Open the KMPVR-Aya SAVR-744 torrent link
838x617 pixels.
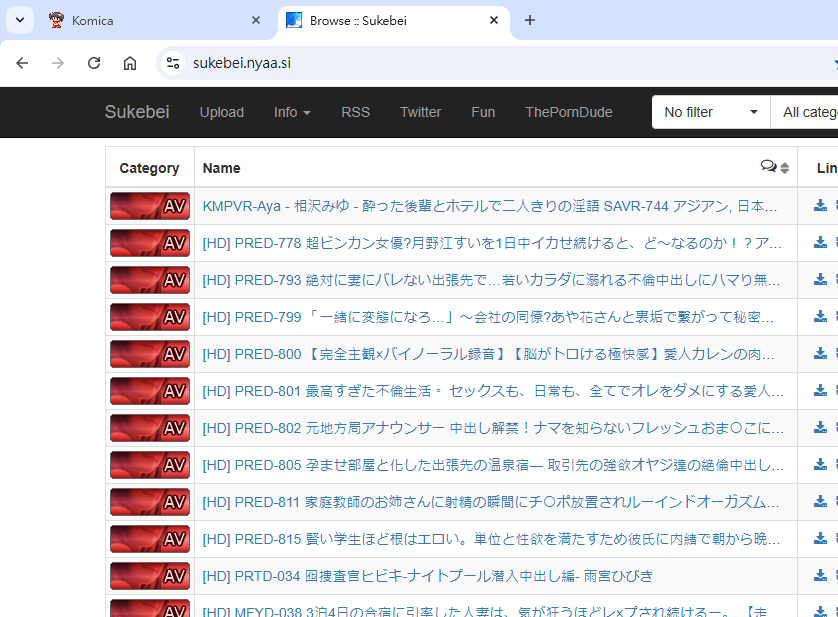(x=490, y=206)
